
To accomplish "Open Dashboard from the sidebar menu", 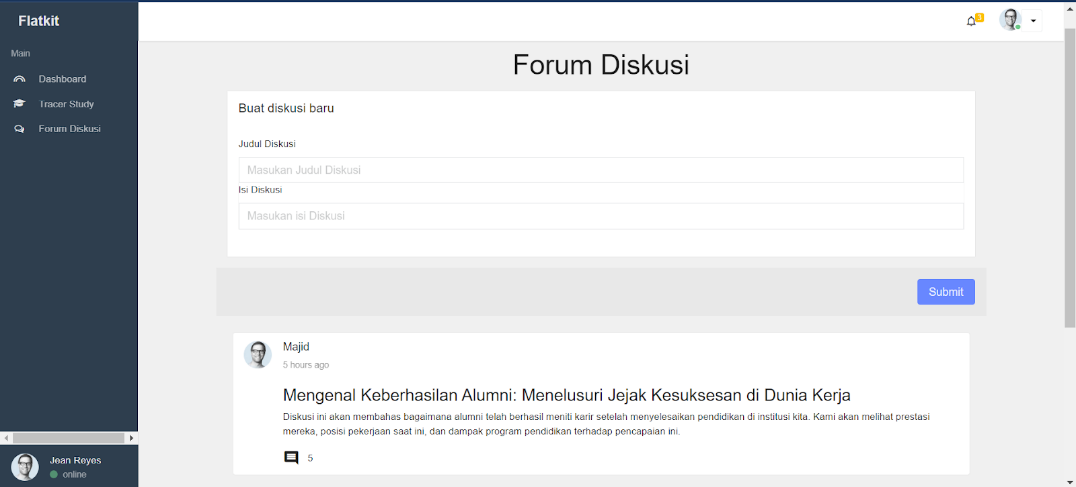I will click(62, 79).
